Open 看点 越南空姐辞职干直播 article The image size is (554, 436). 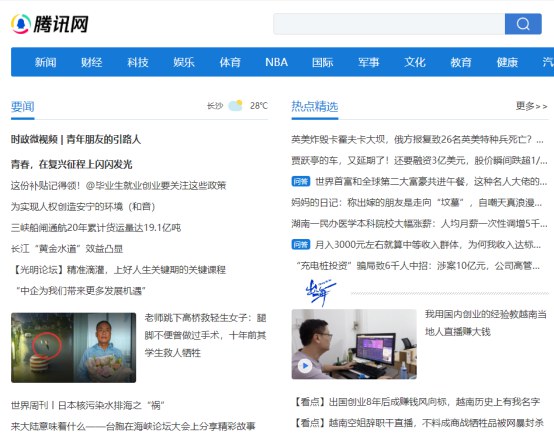[419, 423]
